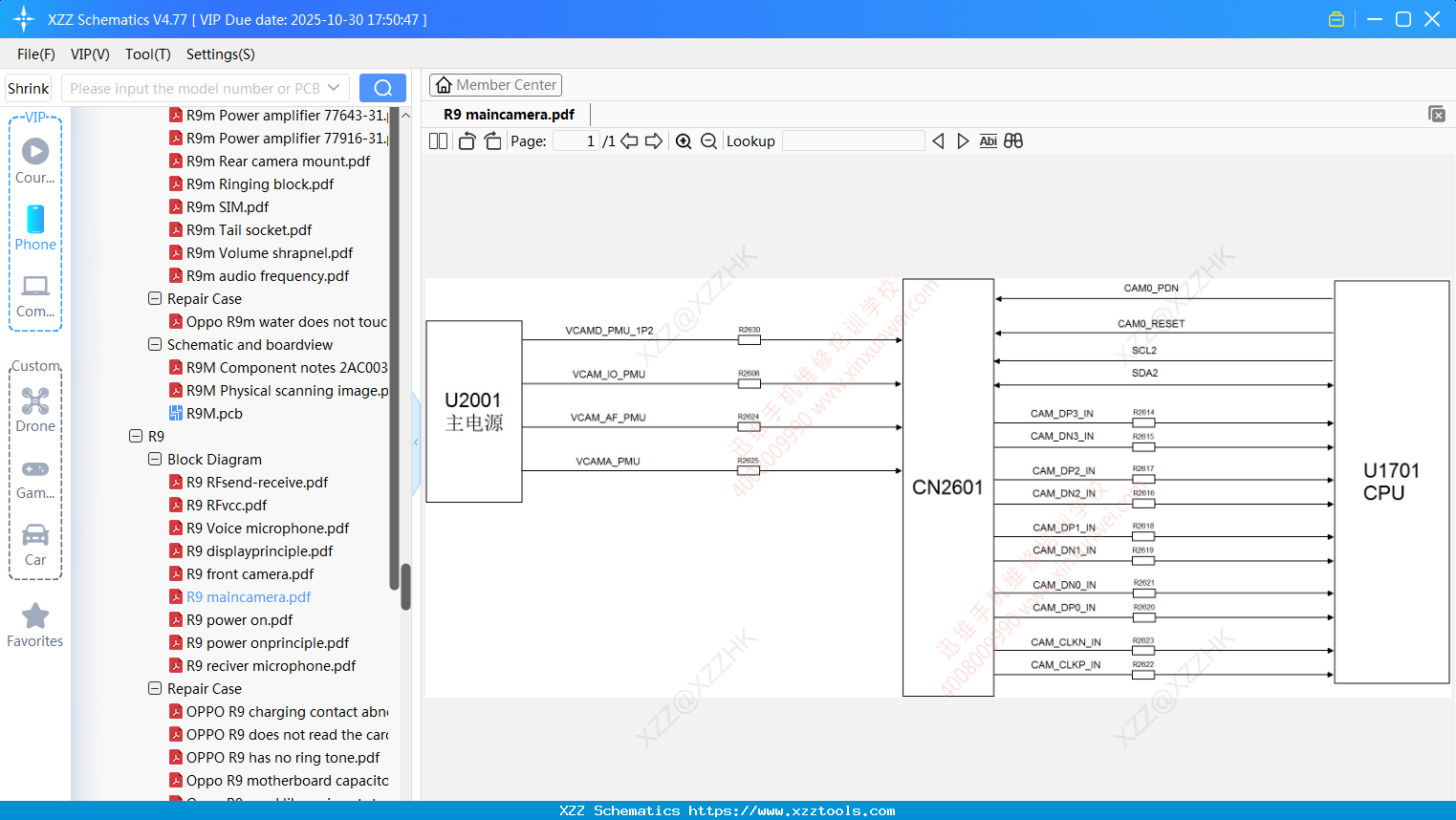The width and height of the screenshot is (1456, 820).
Task: Collapse the Repair Case tree node
Action: point(154,298)
